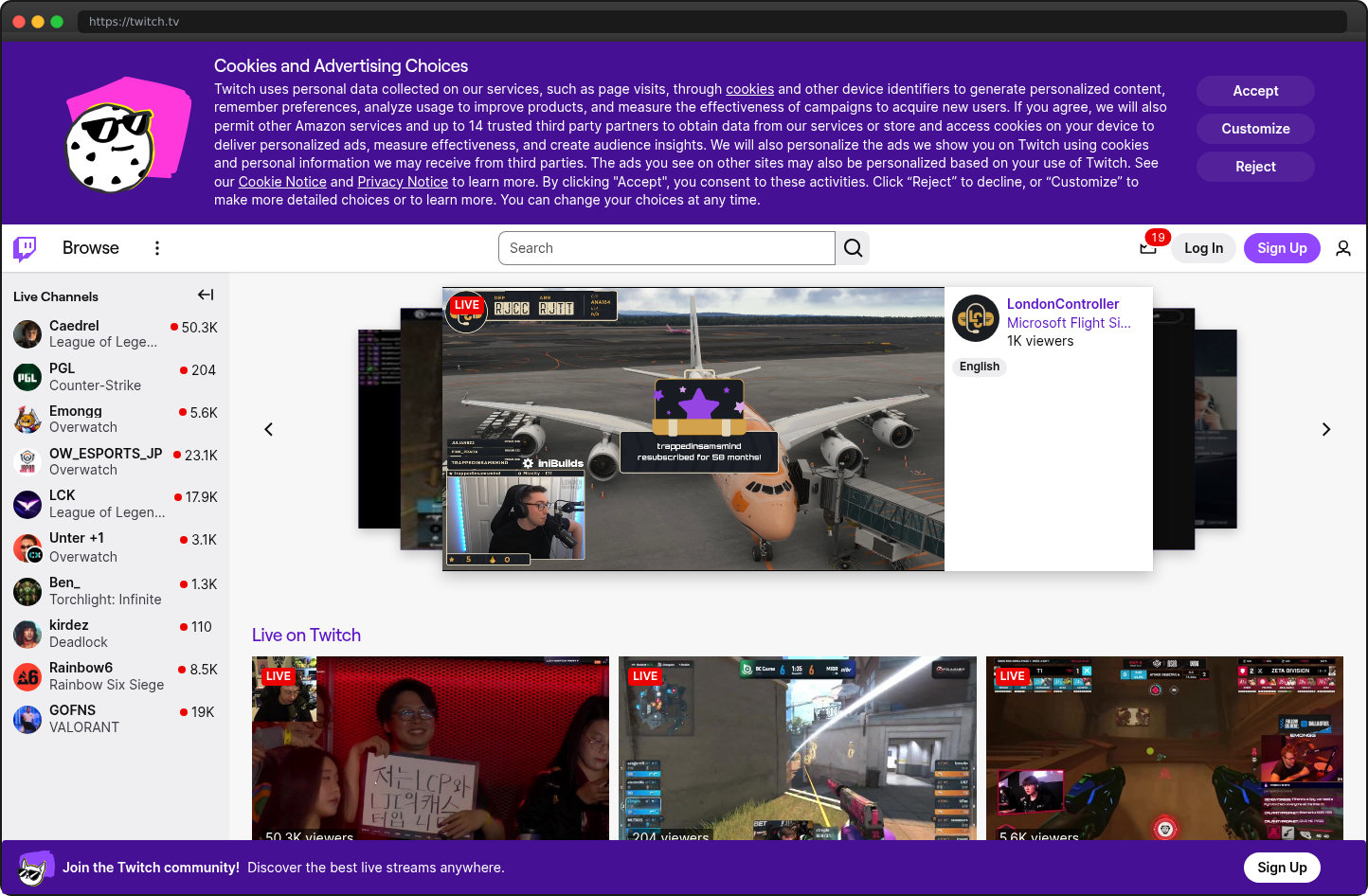Advance carousel with right chevron
Image resolution: width=1368 pixels, height=896 pixels.
tap(1326, 428)
